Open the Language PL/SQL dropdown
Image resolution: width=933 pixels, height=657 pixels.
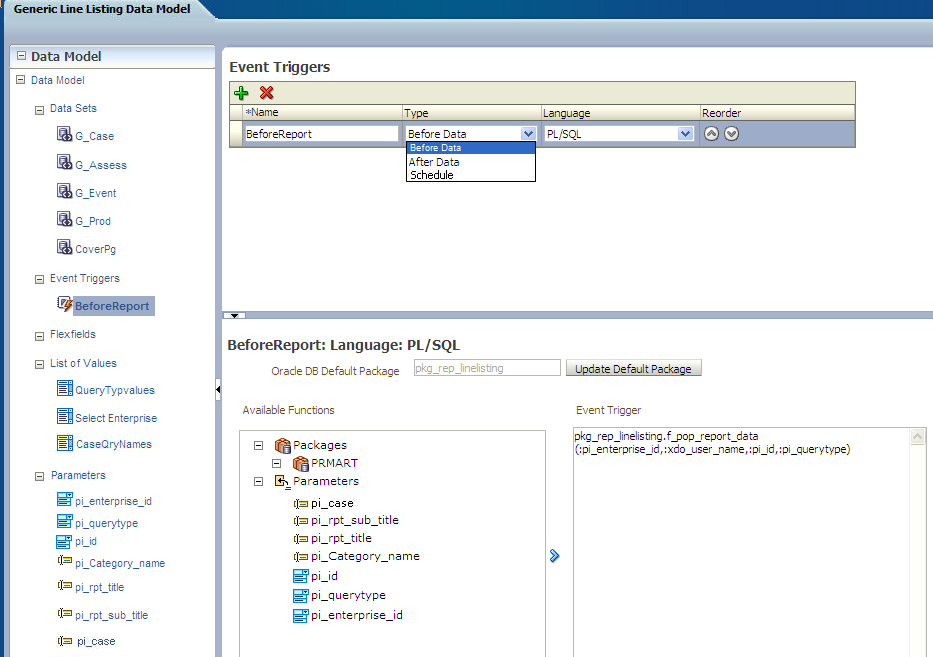point(685,134)
